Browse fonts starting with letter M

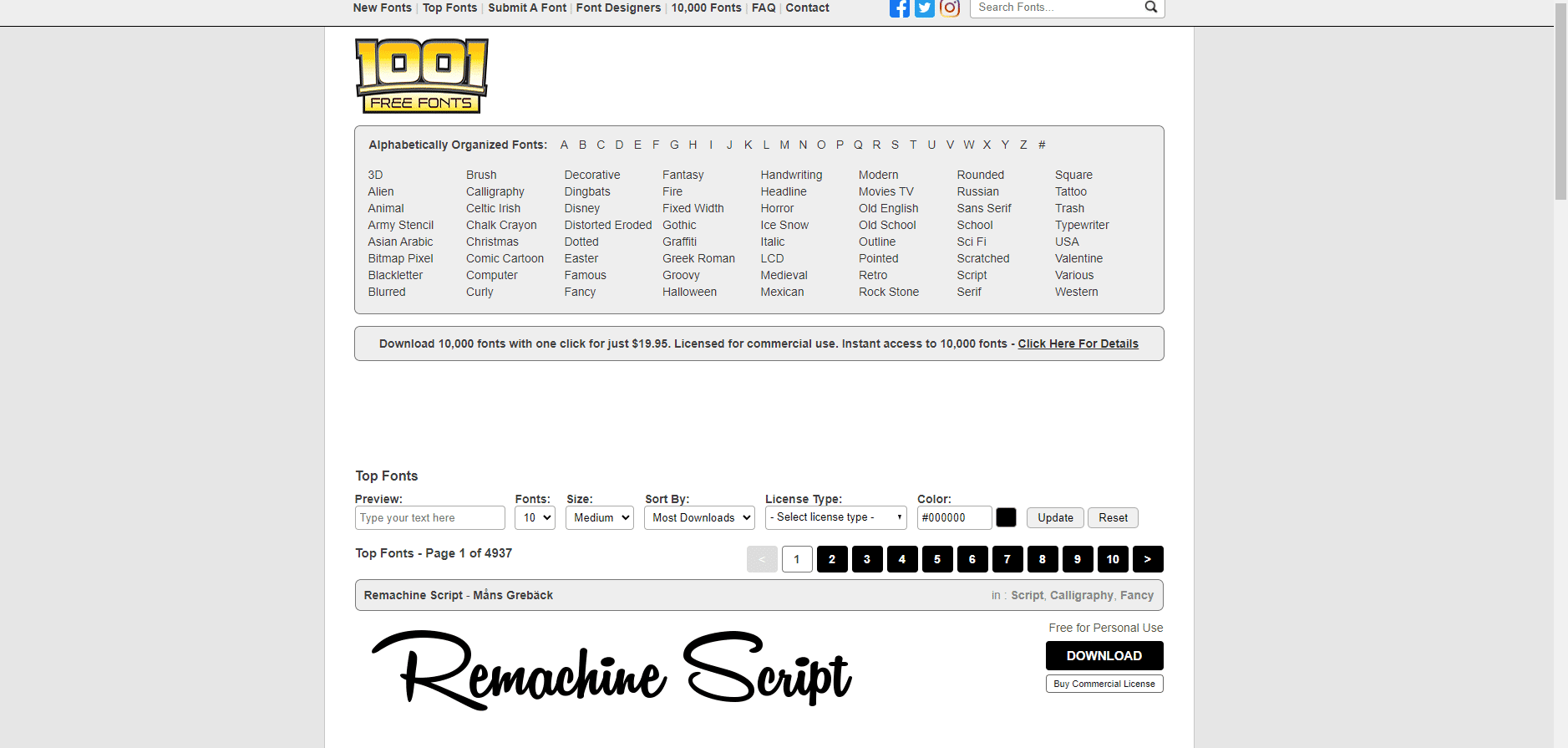click(784, 145)
